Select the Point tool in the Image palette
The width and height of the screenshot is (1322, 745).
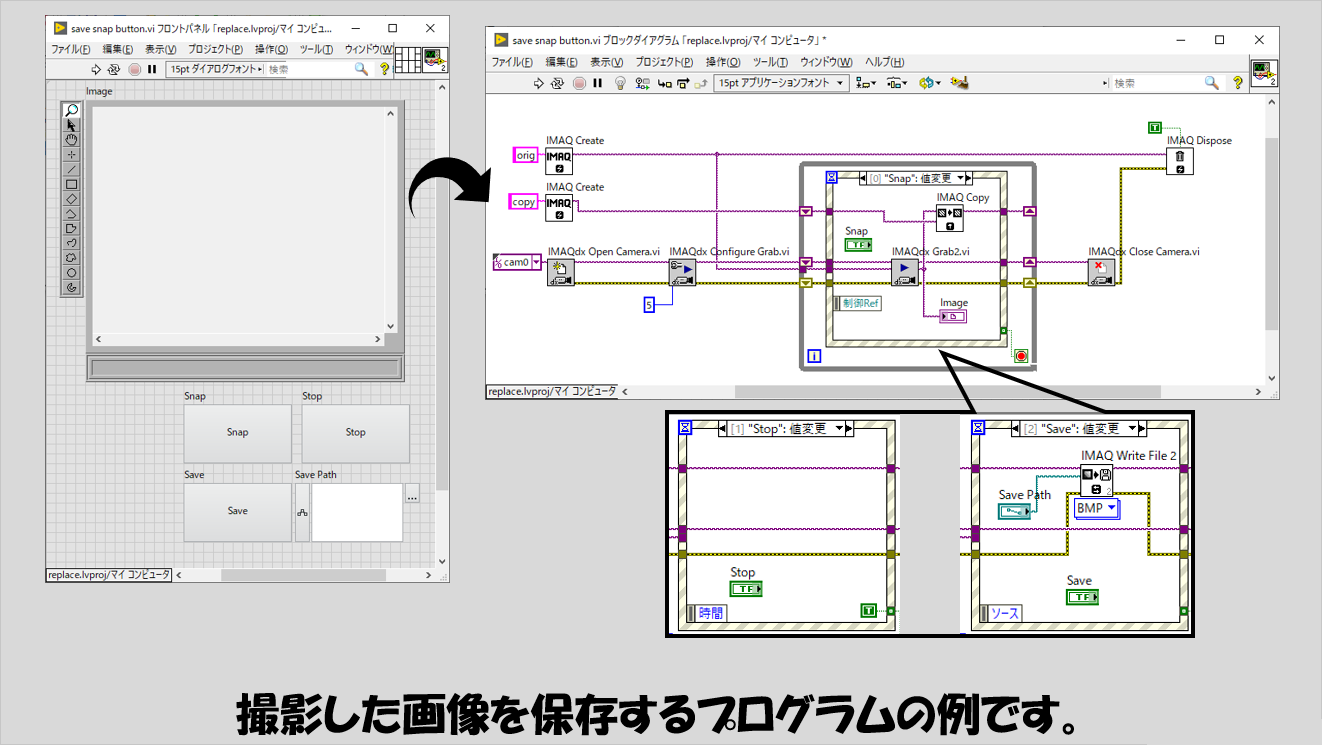tap(71, 155)
